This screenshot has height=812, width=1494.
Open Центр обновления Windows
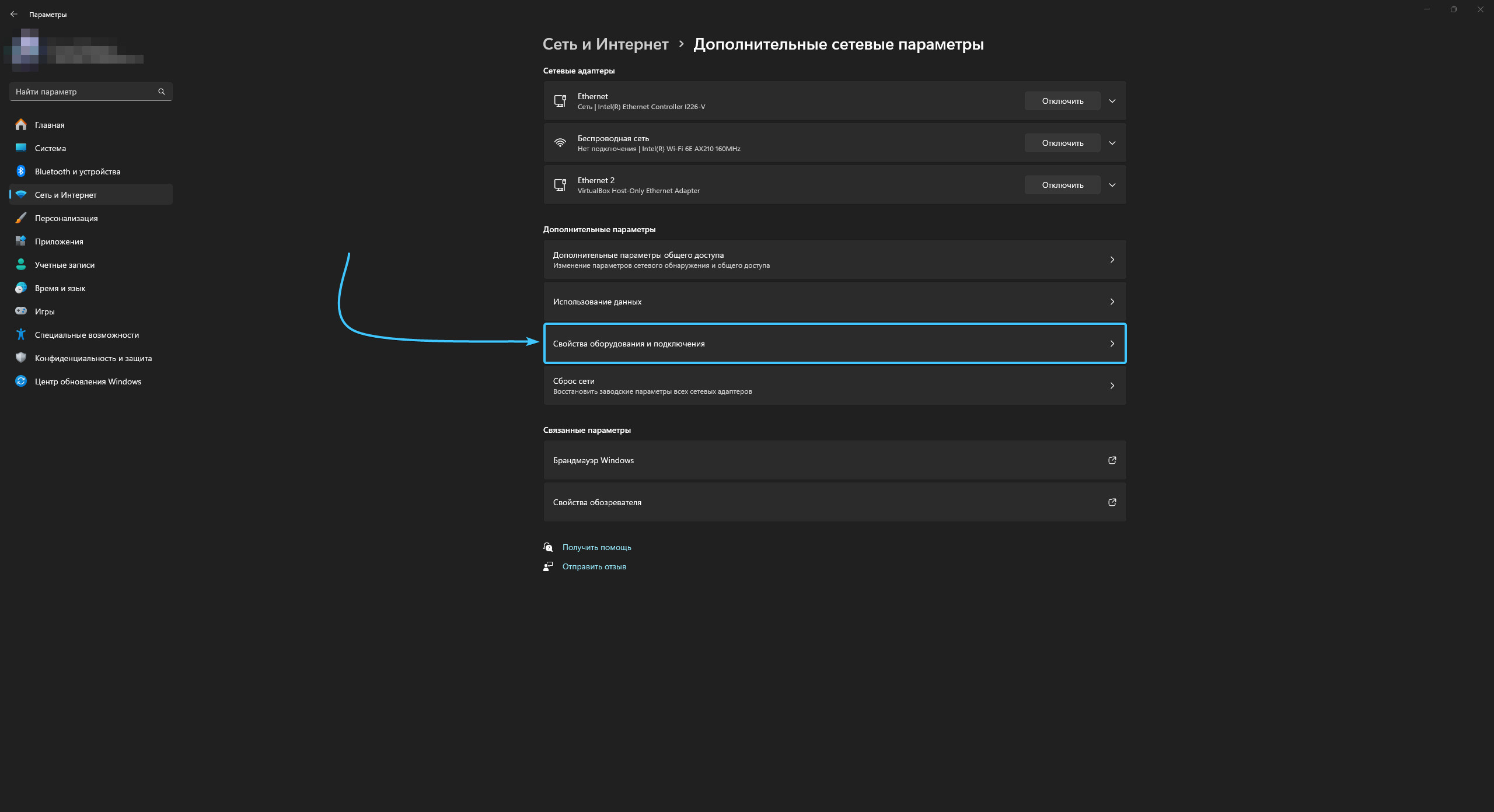point(88,381)
